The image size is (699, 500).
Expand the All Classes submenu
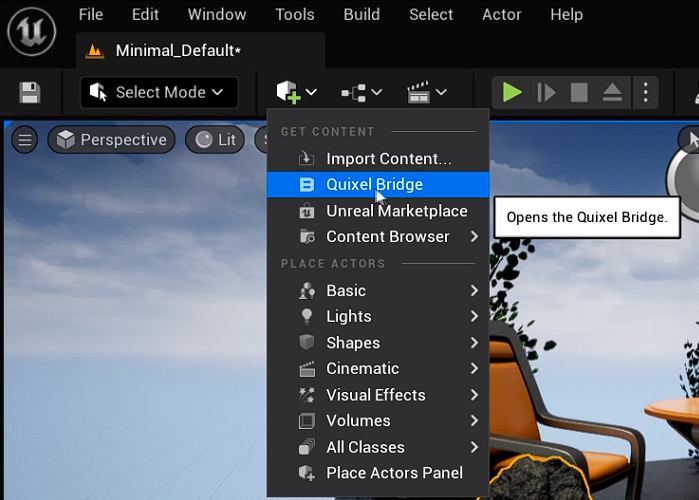378,447
